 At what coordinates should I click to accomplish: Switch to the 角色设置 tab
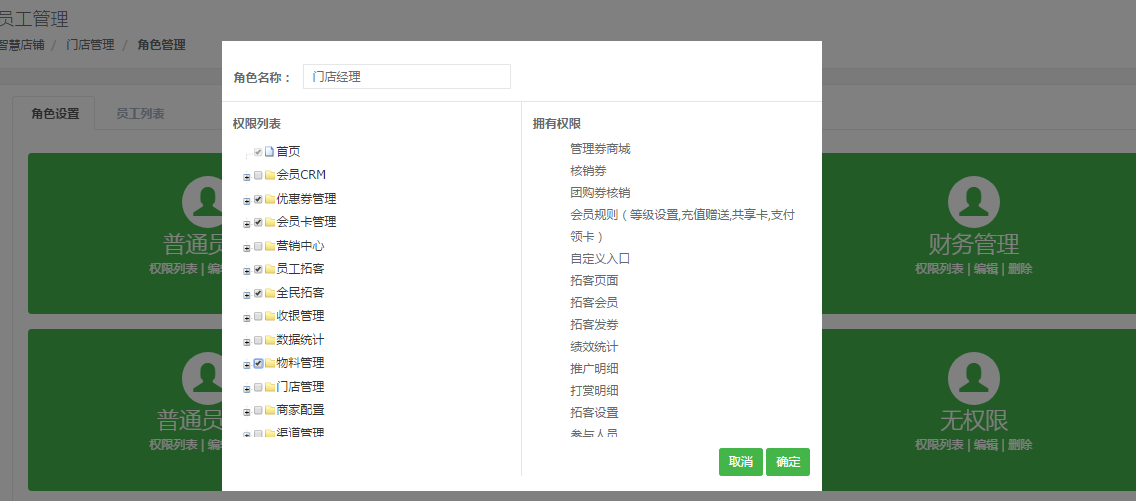54,114
